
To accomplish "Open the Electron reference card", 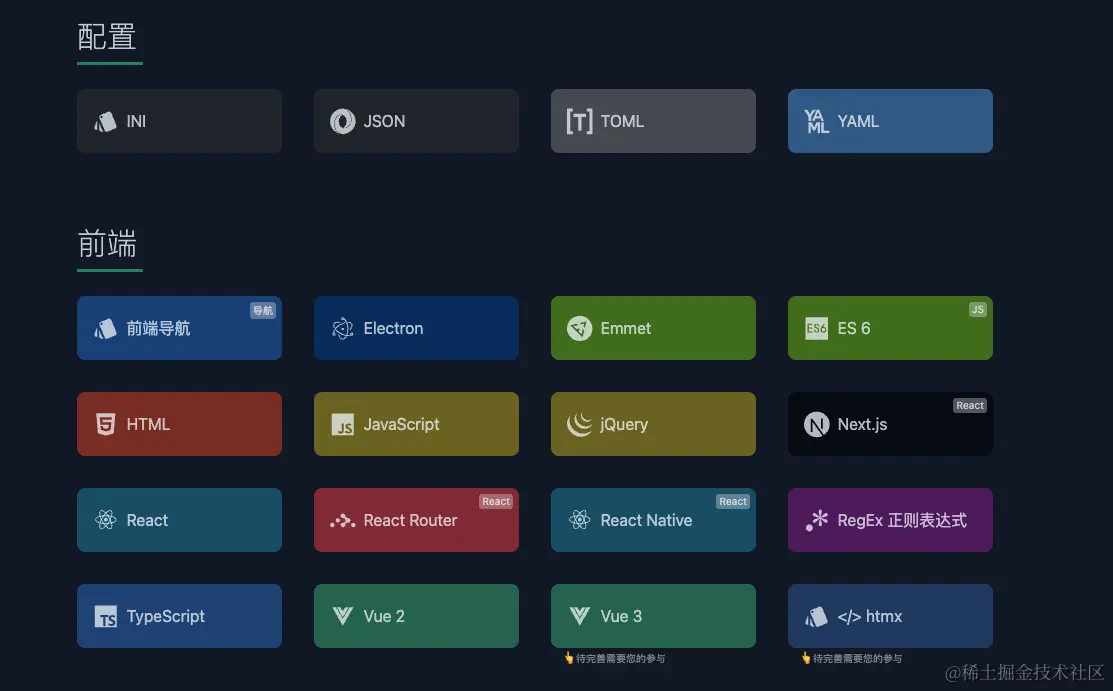I will click(416, 328).
